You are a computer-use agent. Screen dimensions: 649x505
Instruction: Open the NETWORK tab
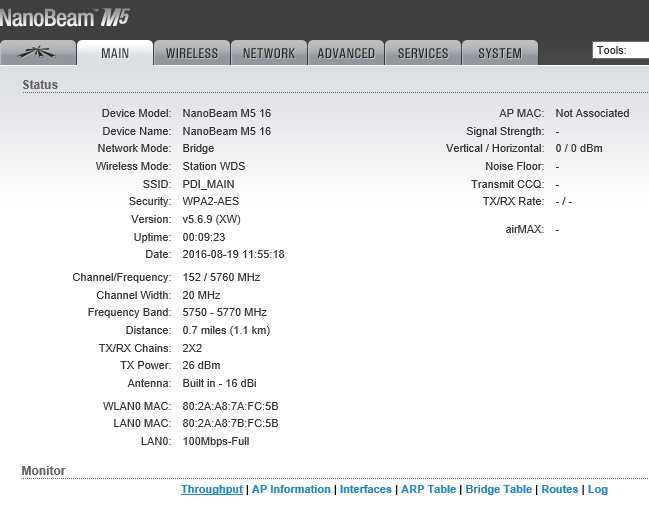tap(269, 53)
